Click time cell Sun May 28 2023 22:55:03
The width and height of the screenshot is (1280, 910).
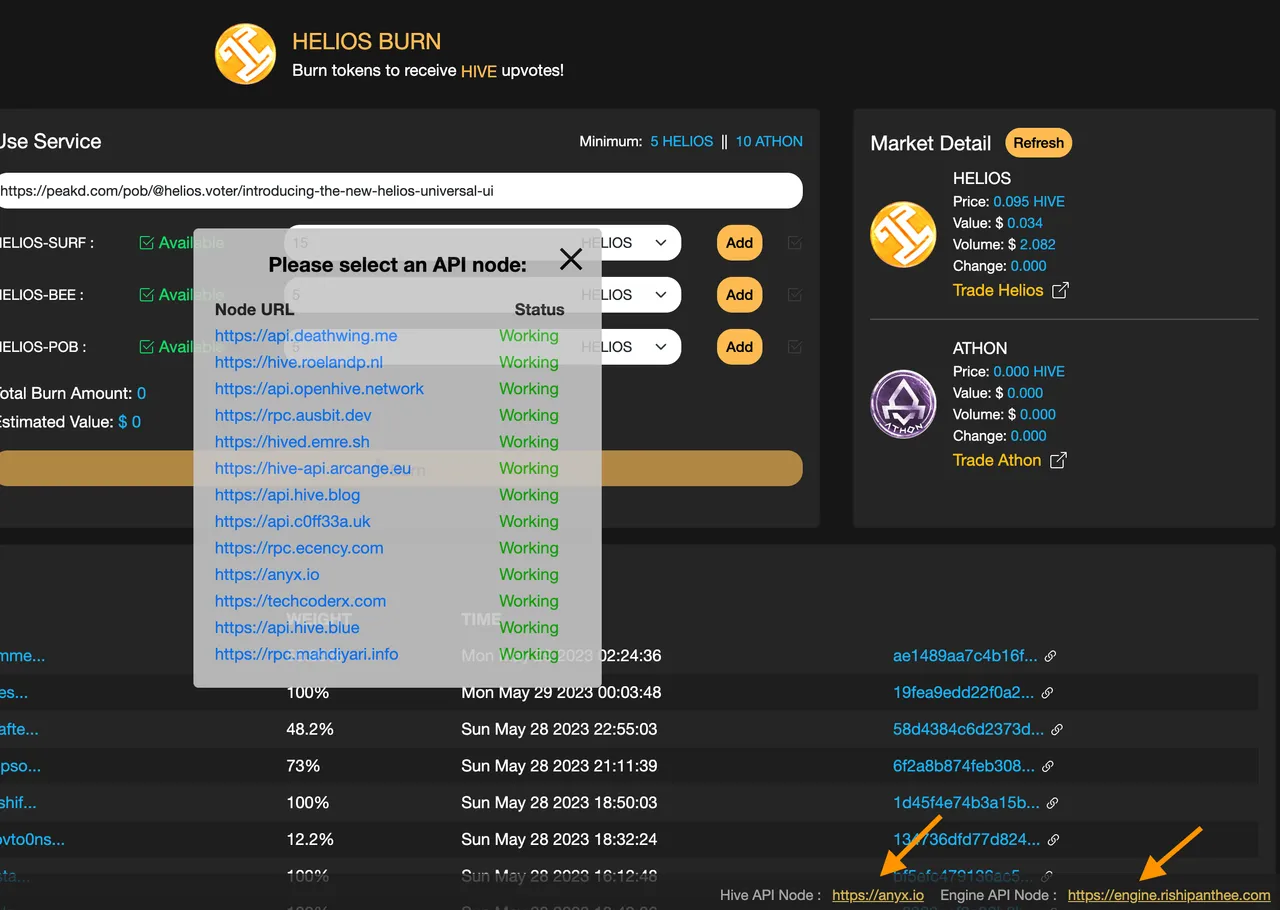coord(559,729)
